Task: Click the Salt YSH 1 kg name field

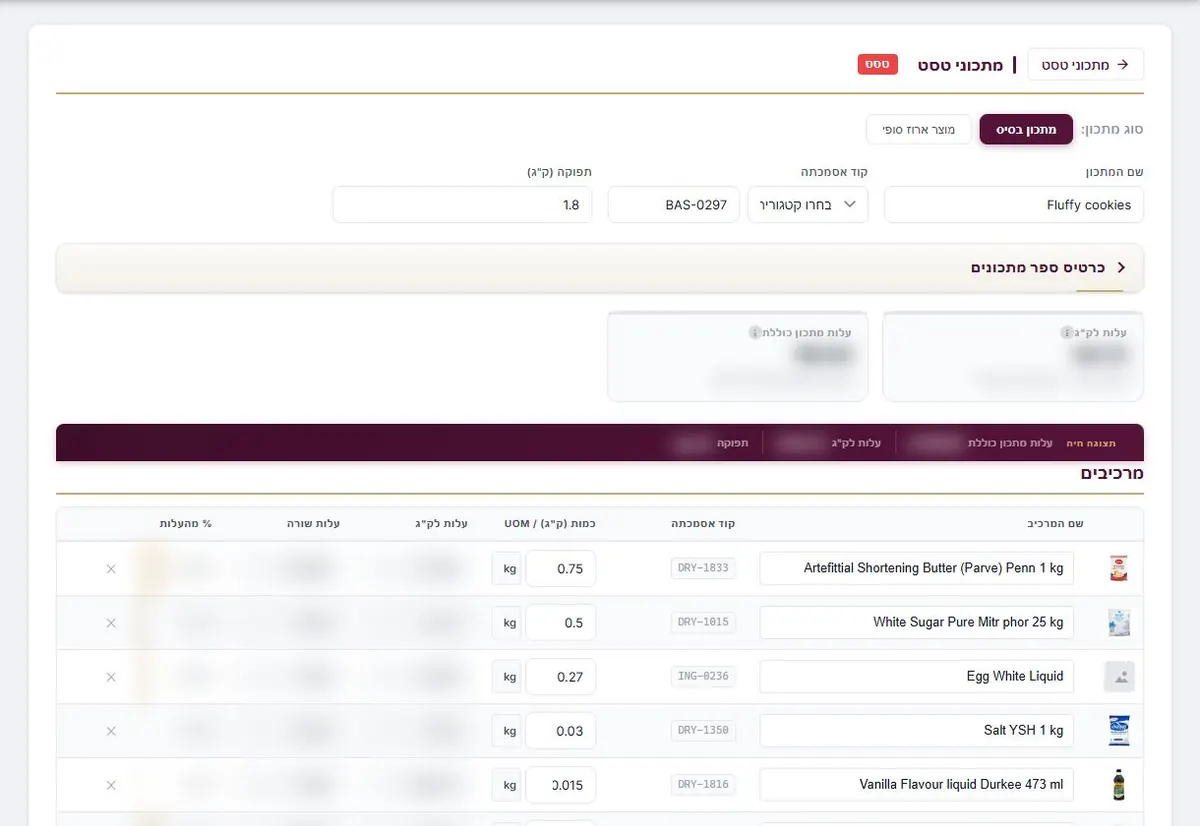Action: pyautogui.click(x=917, y=730)
